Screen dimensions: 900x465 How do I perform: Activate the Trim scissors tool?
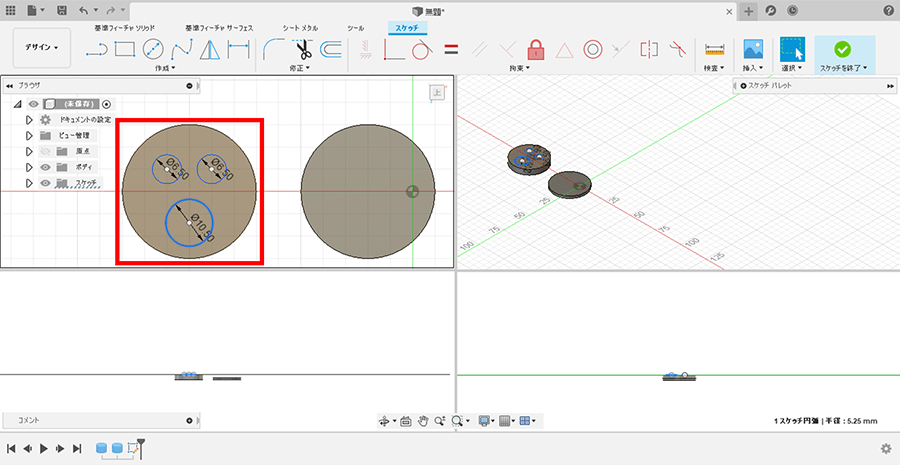(x=303, y=48)
